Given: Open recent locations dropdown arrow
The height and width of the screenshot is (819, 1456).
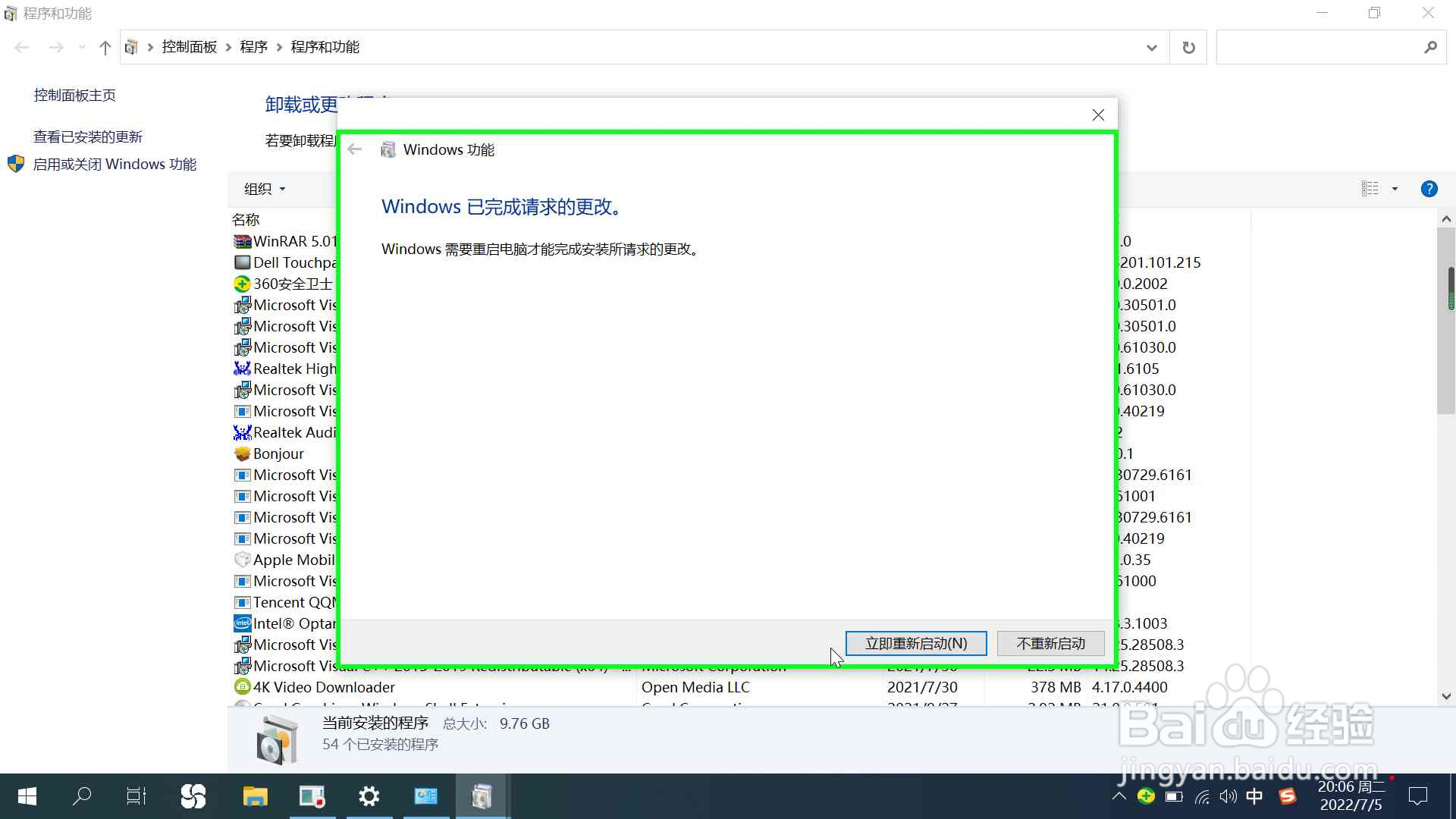Looking at the screenshot, I should (82, 47).
